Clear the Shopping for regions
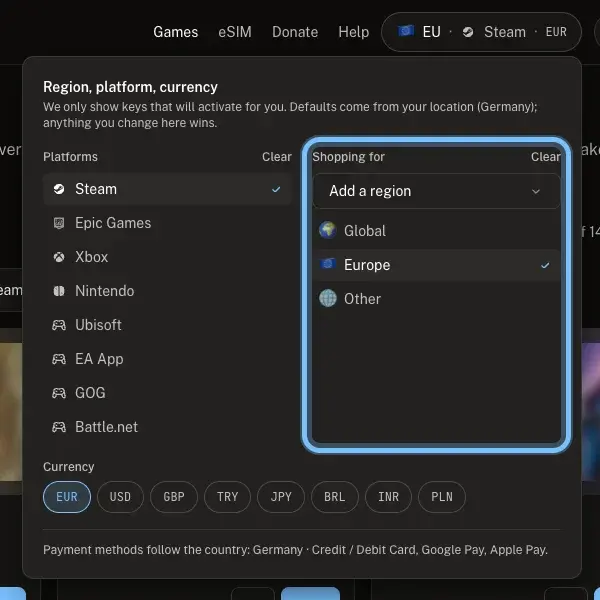 click(546, 157)
